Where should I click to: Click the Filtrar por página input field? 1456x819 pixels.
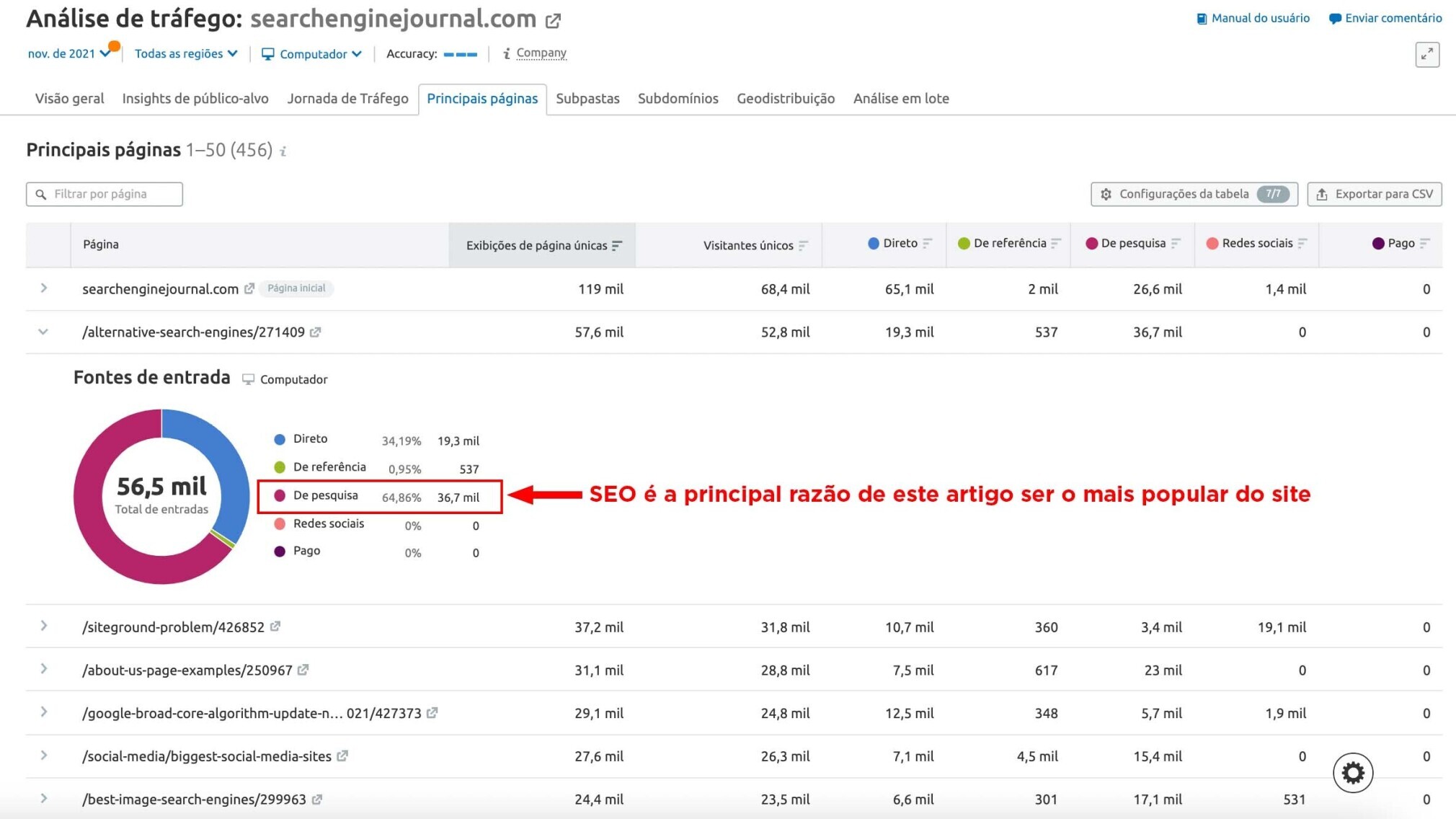coord(105,194)
